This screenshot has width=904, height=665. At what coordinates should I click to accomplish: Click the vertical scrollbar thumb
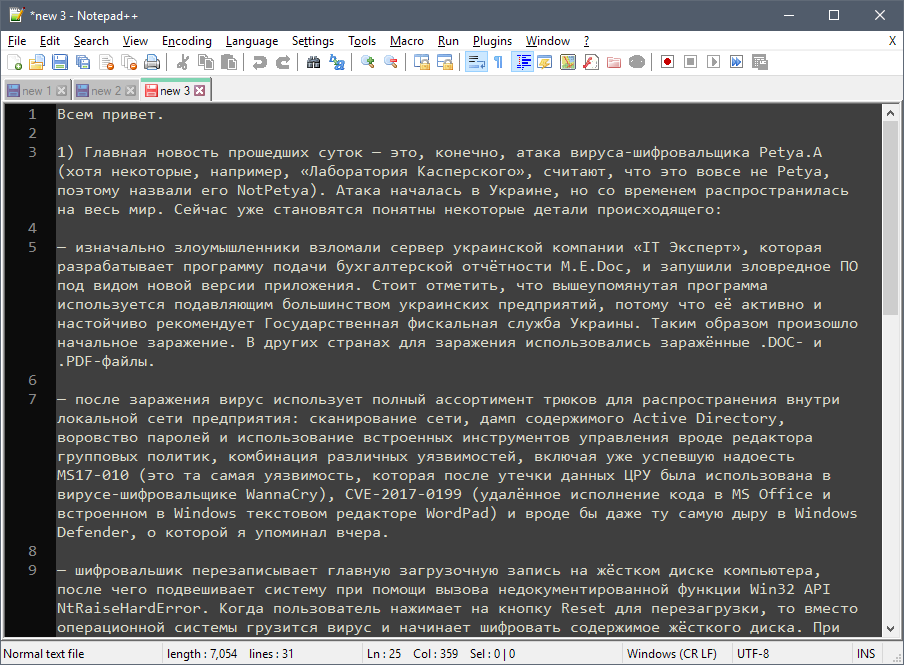(x=890, y=218)
